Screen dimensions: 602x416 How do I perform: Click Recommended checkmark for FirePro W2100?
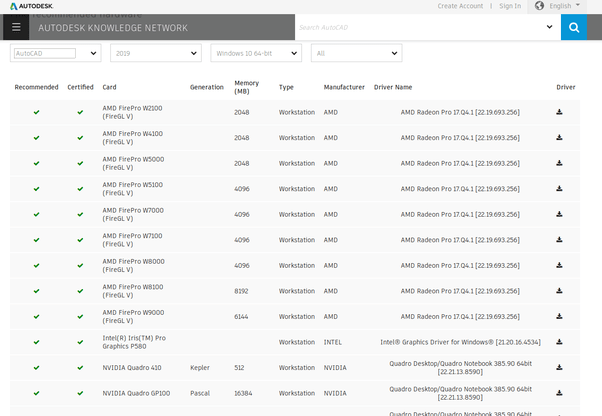[x=36, y=112]
